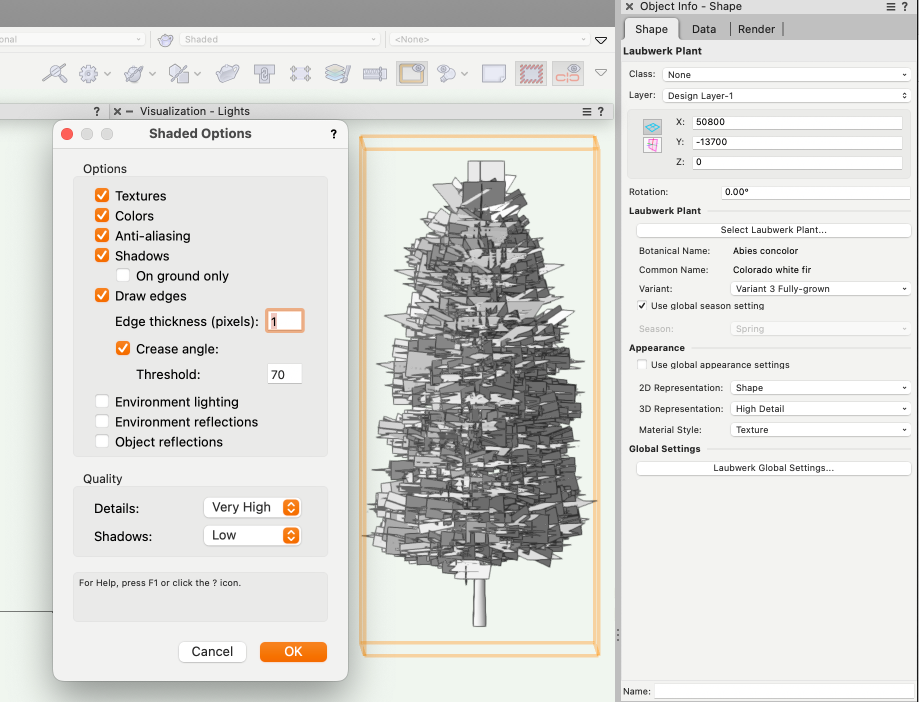Viewport: 919px width, 702px height.
Task: Click the ruler icon in the toolbar
Action: pyautogui.click(x=374, y=73)
